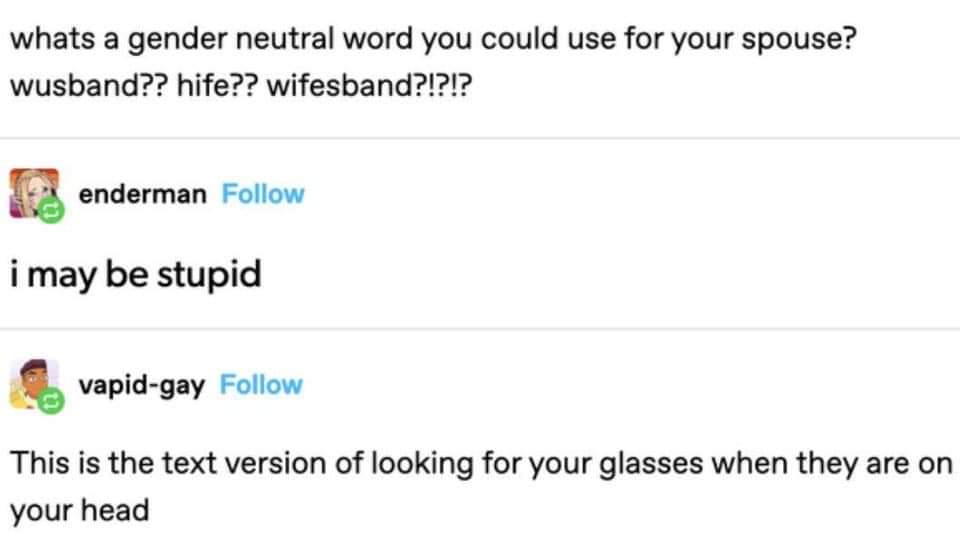Open the vapid-gay username link

click(141, 386)
